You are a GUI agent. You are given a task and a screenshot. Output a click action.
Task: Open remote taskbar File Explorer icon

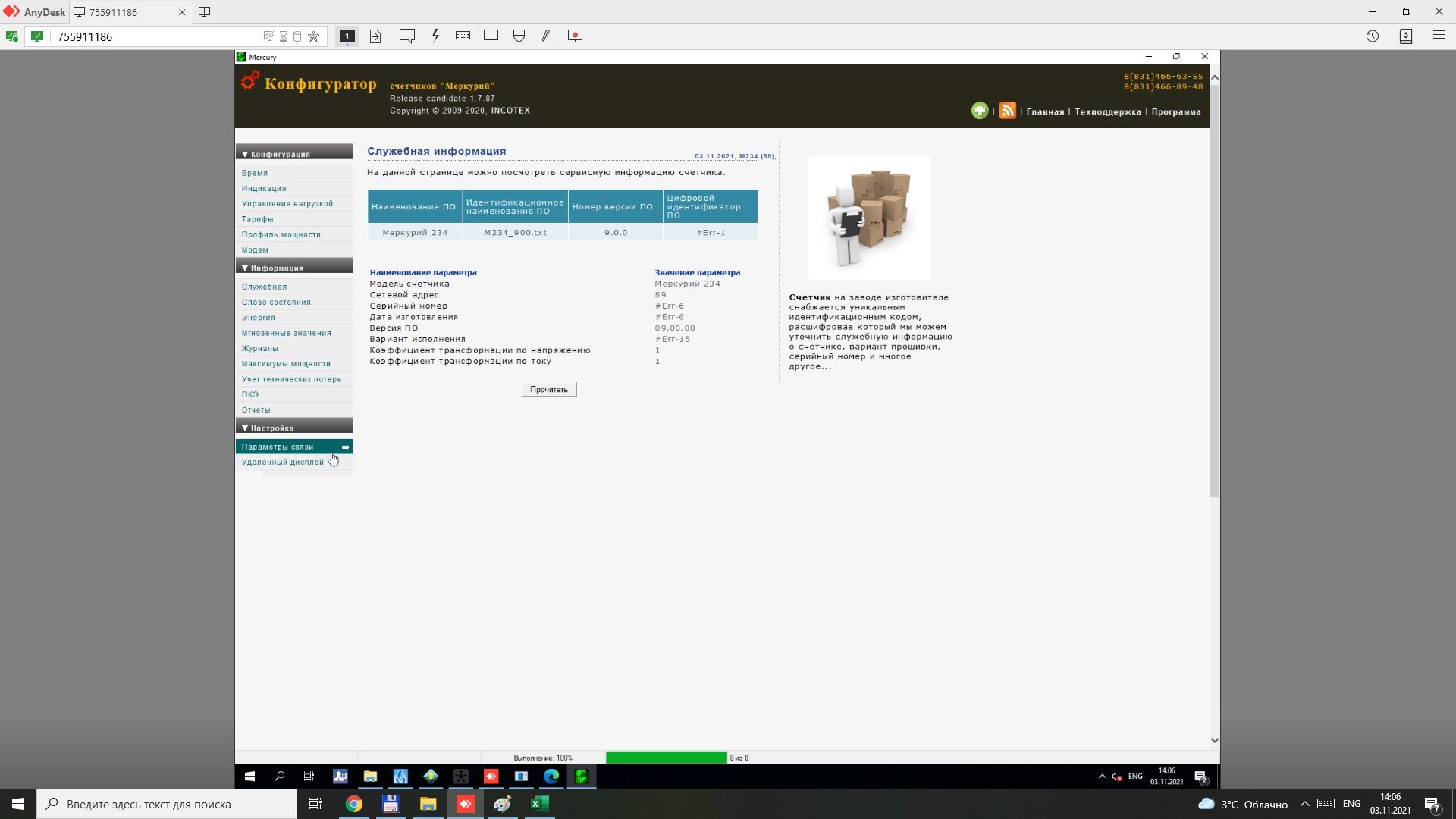click(370, 776)
